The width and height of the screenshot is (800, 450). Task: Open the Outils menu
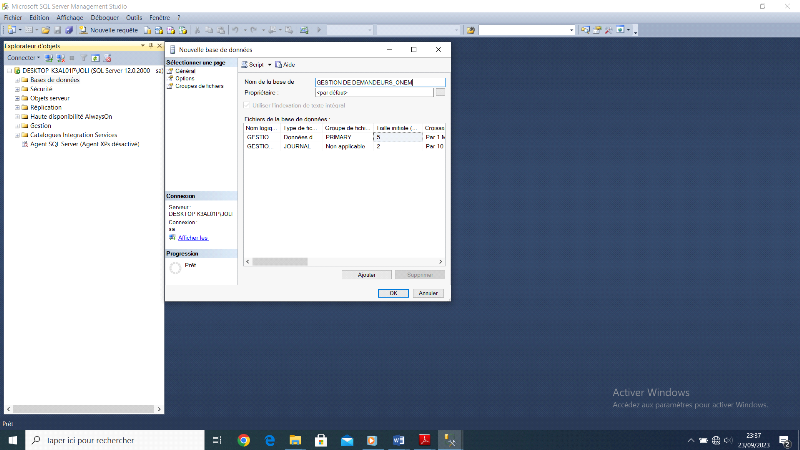[134, 17]
